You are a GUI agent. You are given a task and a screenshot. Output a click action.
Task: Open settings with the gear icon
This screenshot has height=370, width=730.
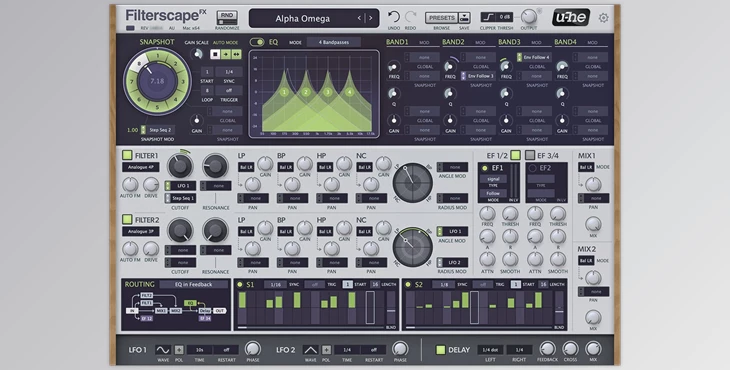(603, 18)
